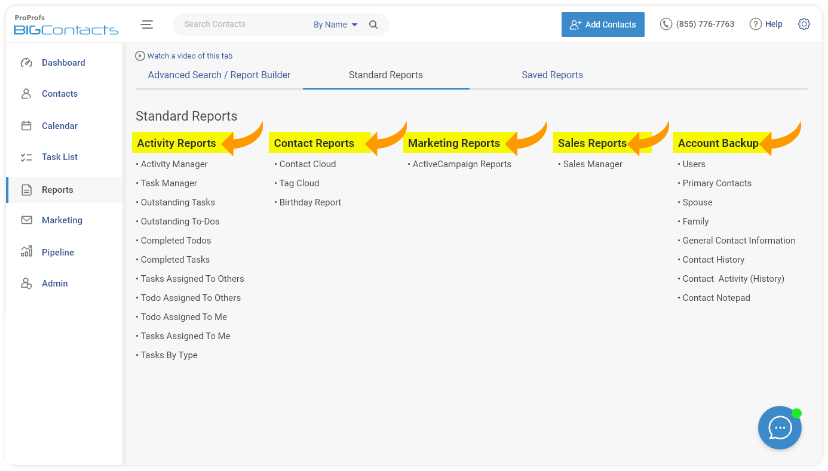Screen dimensions: 828x471
Task: Click the Activity Reports heading
Action: [176, 143]
